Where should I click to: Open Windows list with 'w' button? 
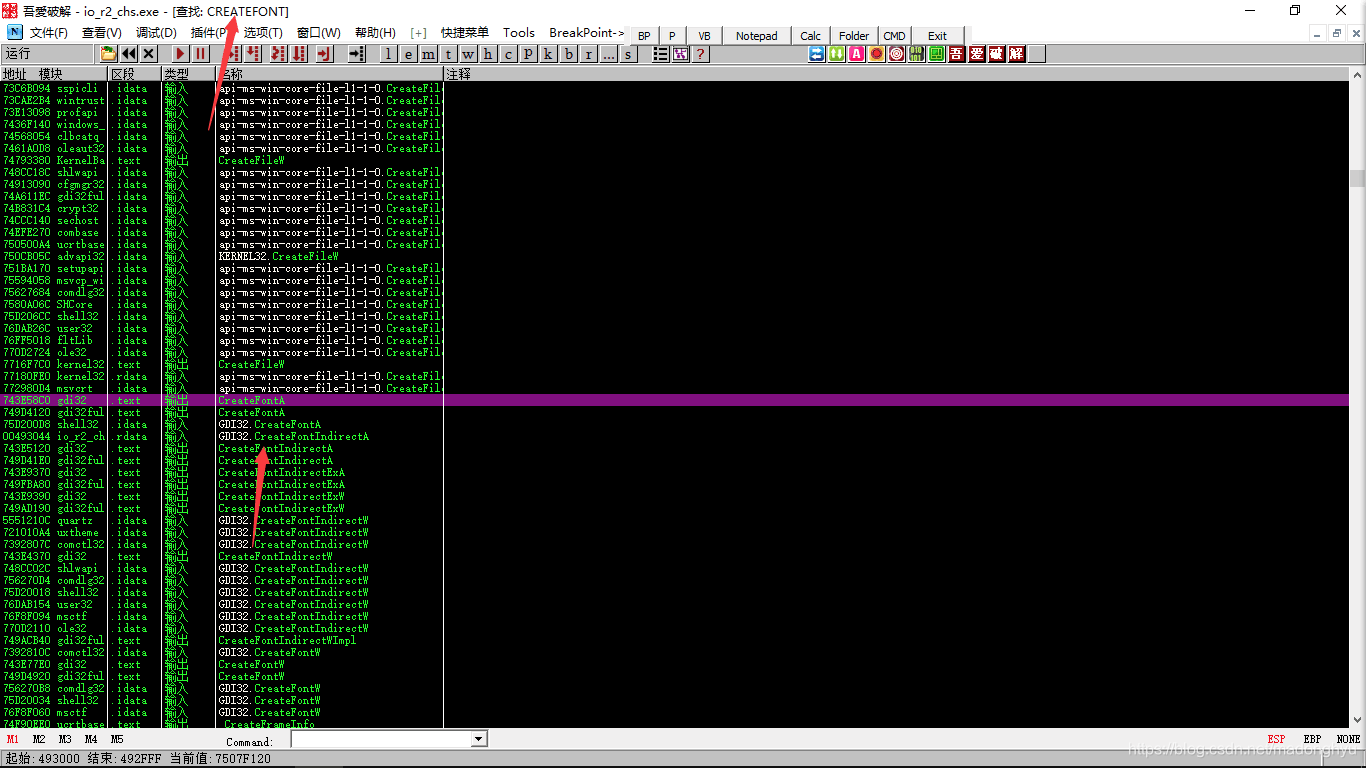point(469,54)
